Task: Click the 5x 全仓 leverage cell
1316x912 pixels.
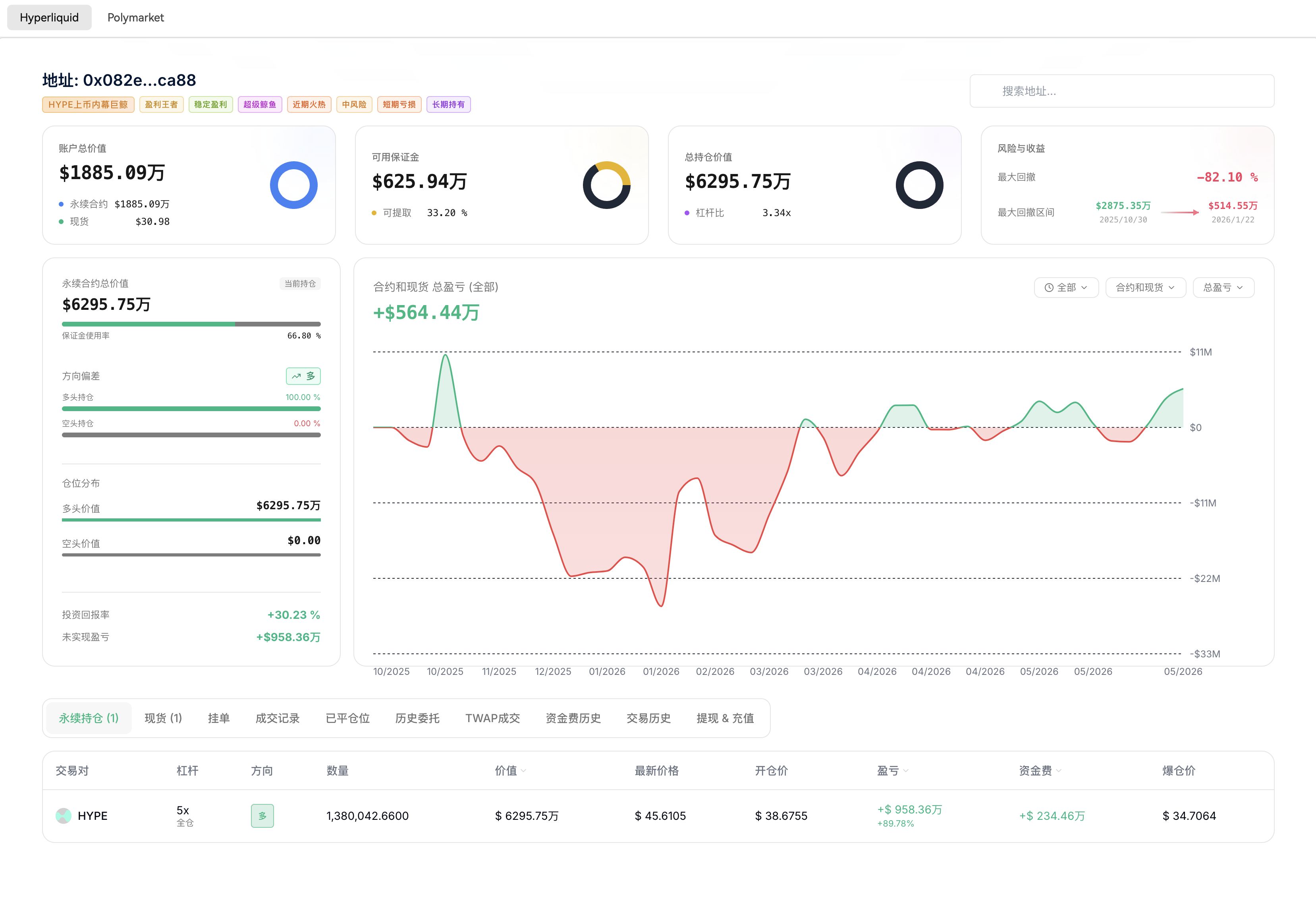Action: [x=185, y=815]
